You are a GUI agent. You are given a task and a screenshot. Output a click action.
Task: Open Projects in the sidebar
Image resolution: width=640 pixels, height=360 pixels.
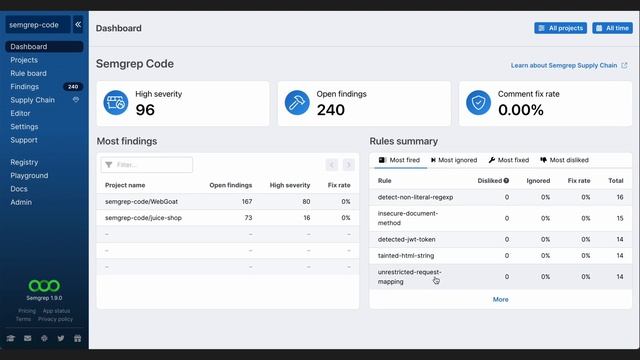[x=24, y=60]
